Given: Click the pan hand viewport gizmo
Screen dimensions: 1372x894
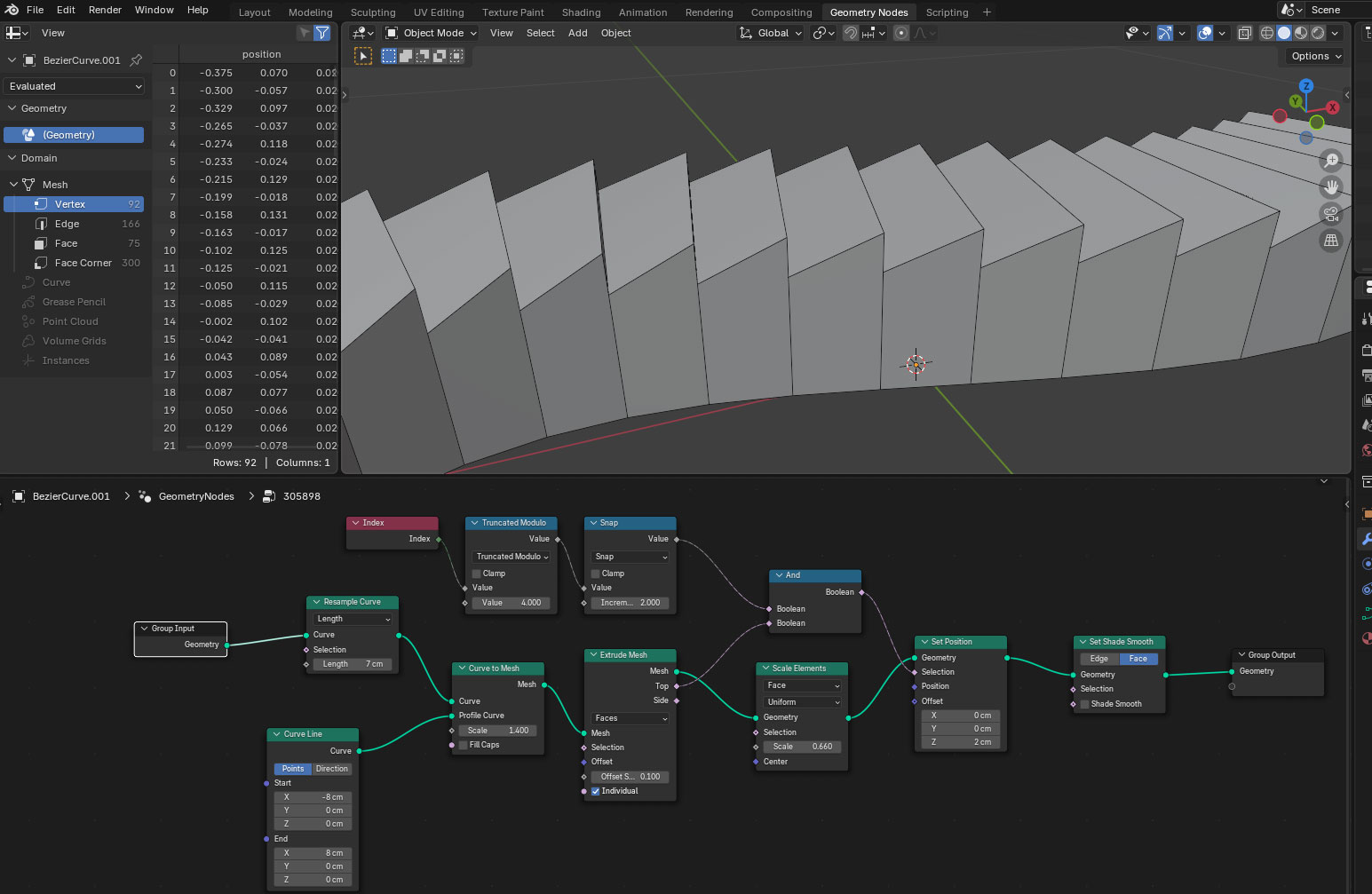Looking at the screenshot, I should [1330, 187].
